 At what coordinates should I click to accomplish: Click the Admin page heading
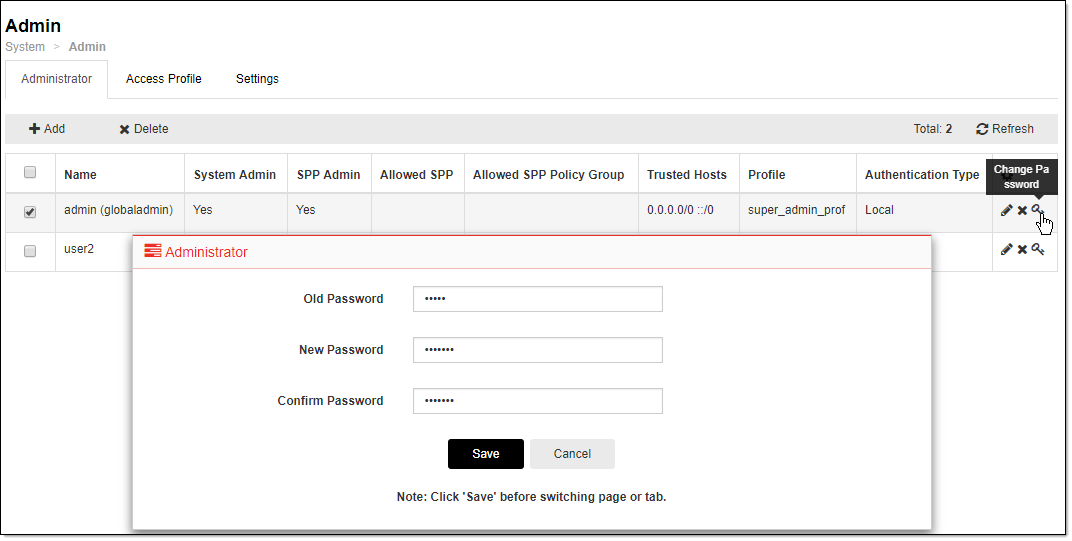(x=33, y=25)
